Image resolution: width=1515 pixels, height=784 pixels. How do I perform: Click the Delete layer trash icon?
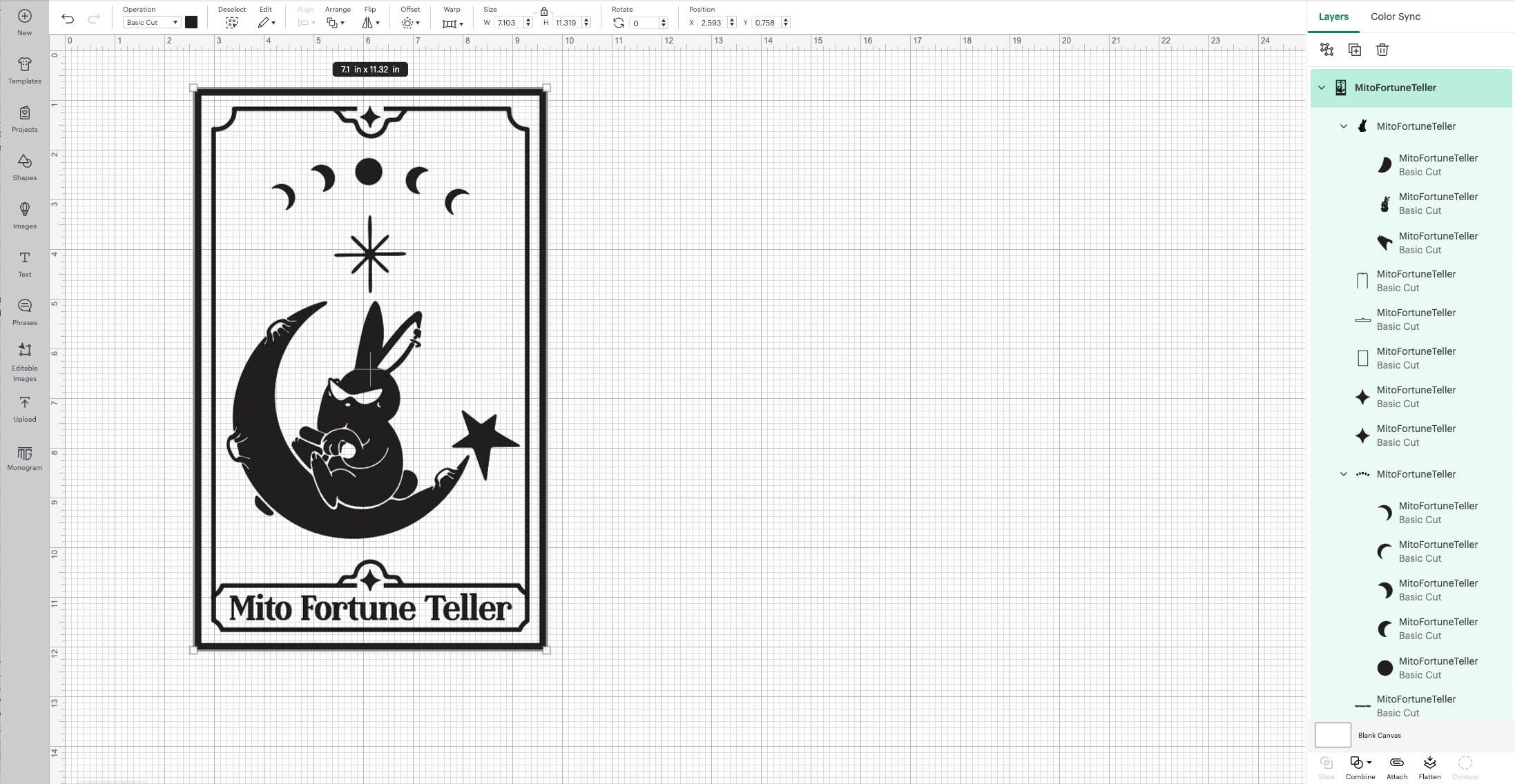click(1382, 50)
